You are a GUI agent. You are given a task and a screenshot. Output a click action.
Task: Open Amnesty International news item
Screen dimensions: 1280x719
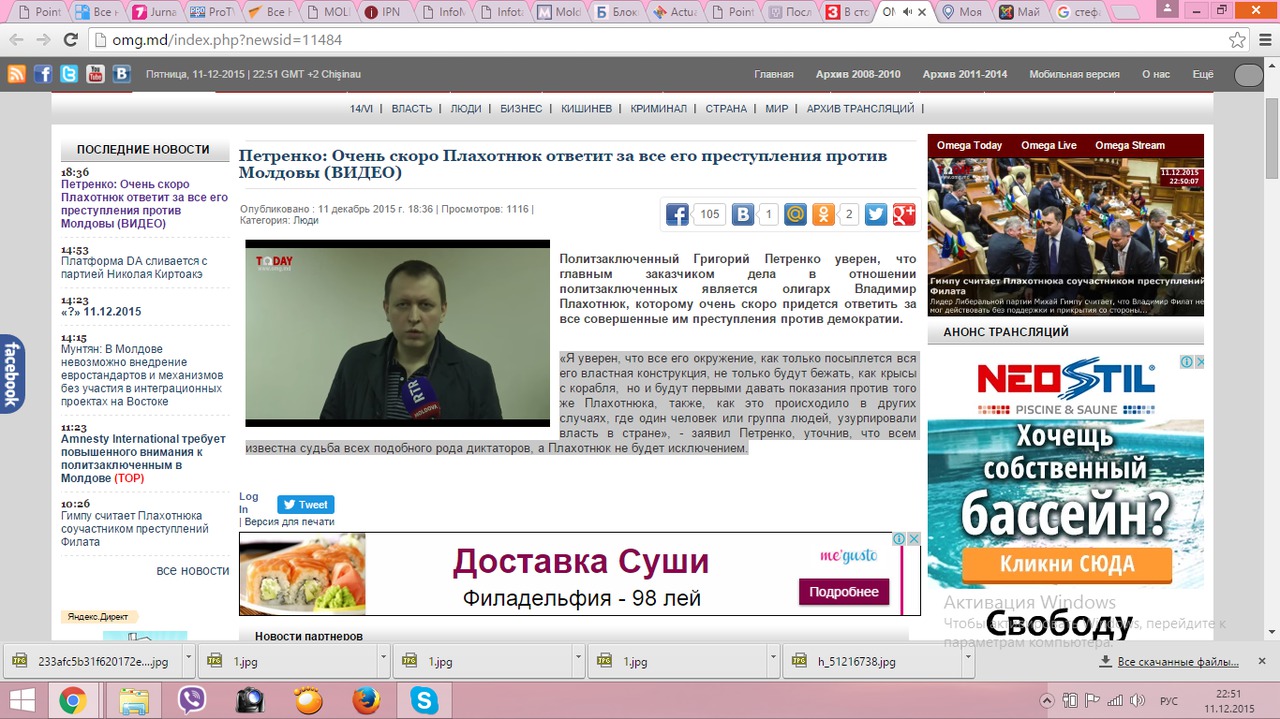(x=143, y=458)
